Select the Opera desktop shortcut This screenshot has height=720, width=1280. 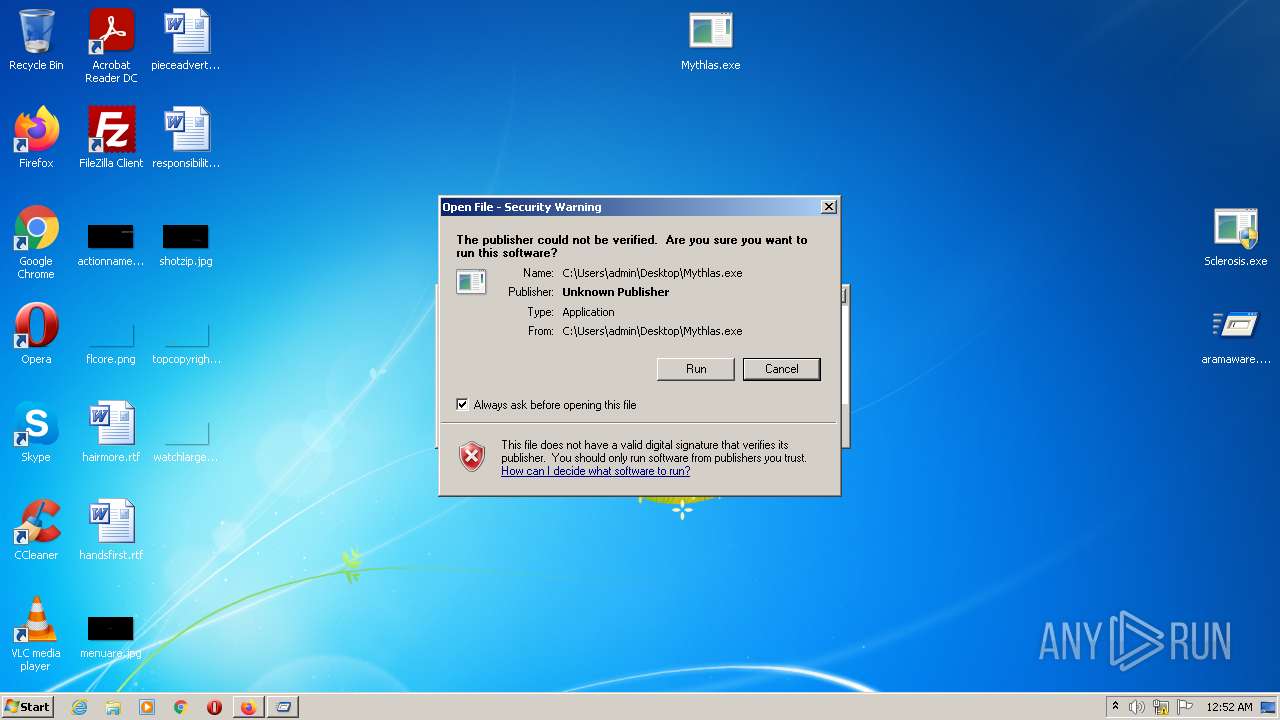(36, 334)
